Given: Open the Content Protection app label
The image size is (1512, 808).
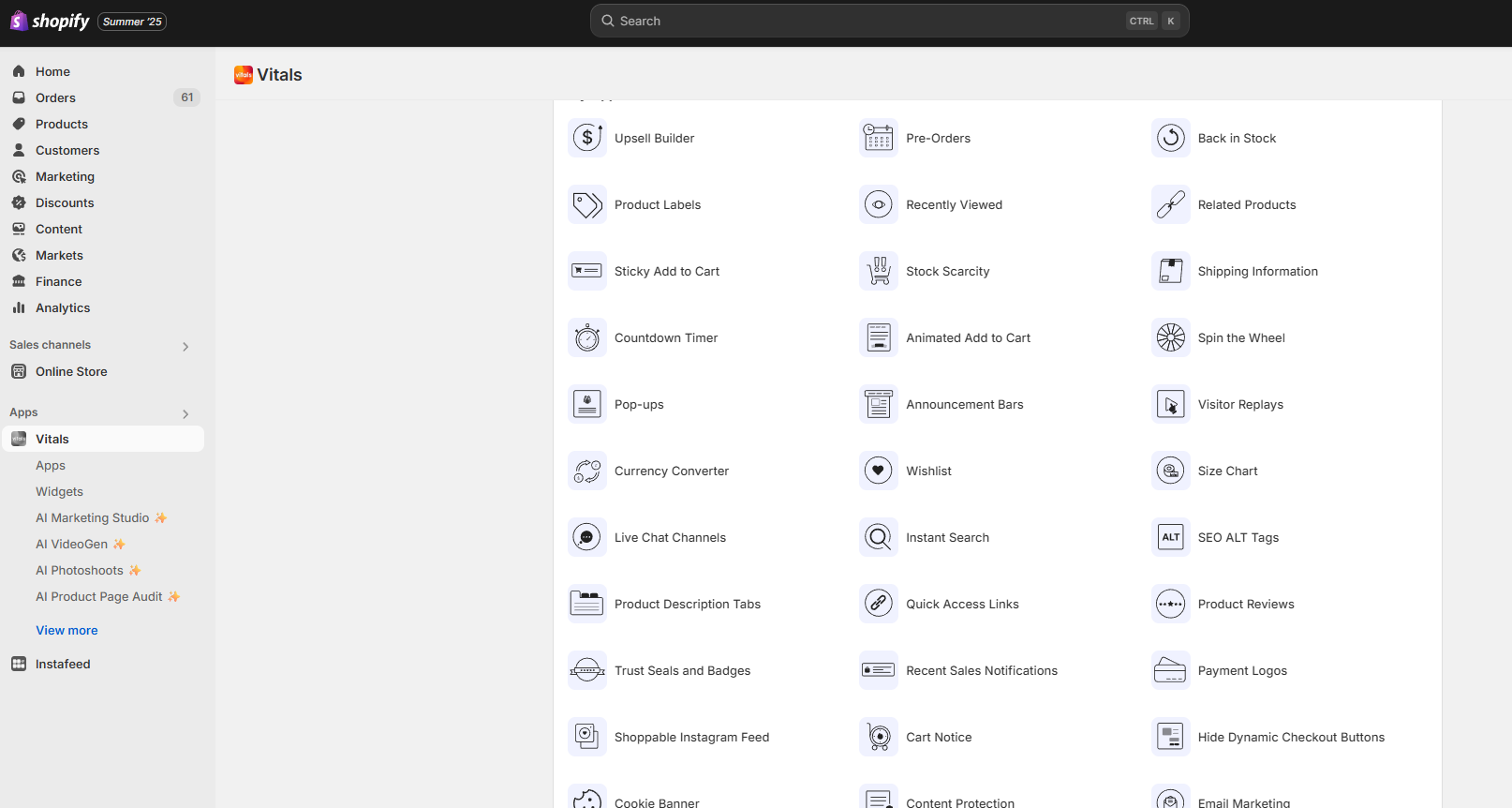Looking at the screenshot, I should [960, 802].
